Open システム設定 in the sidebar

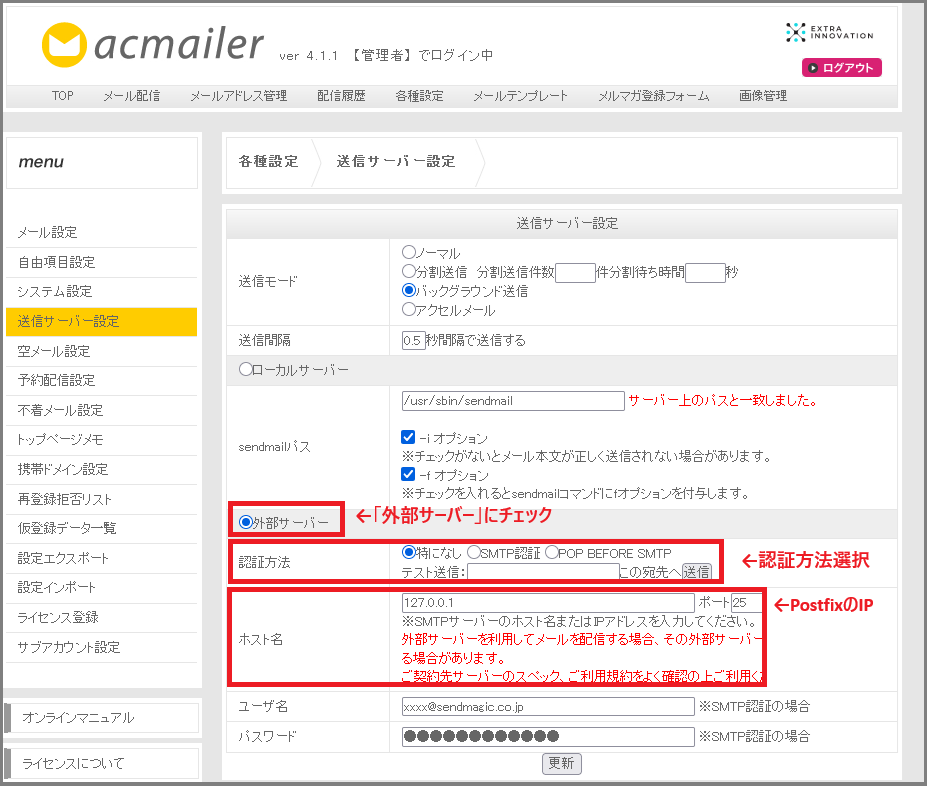coord(55,292)
